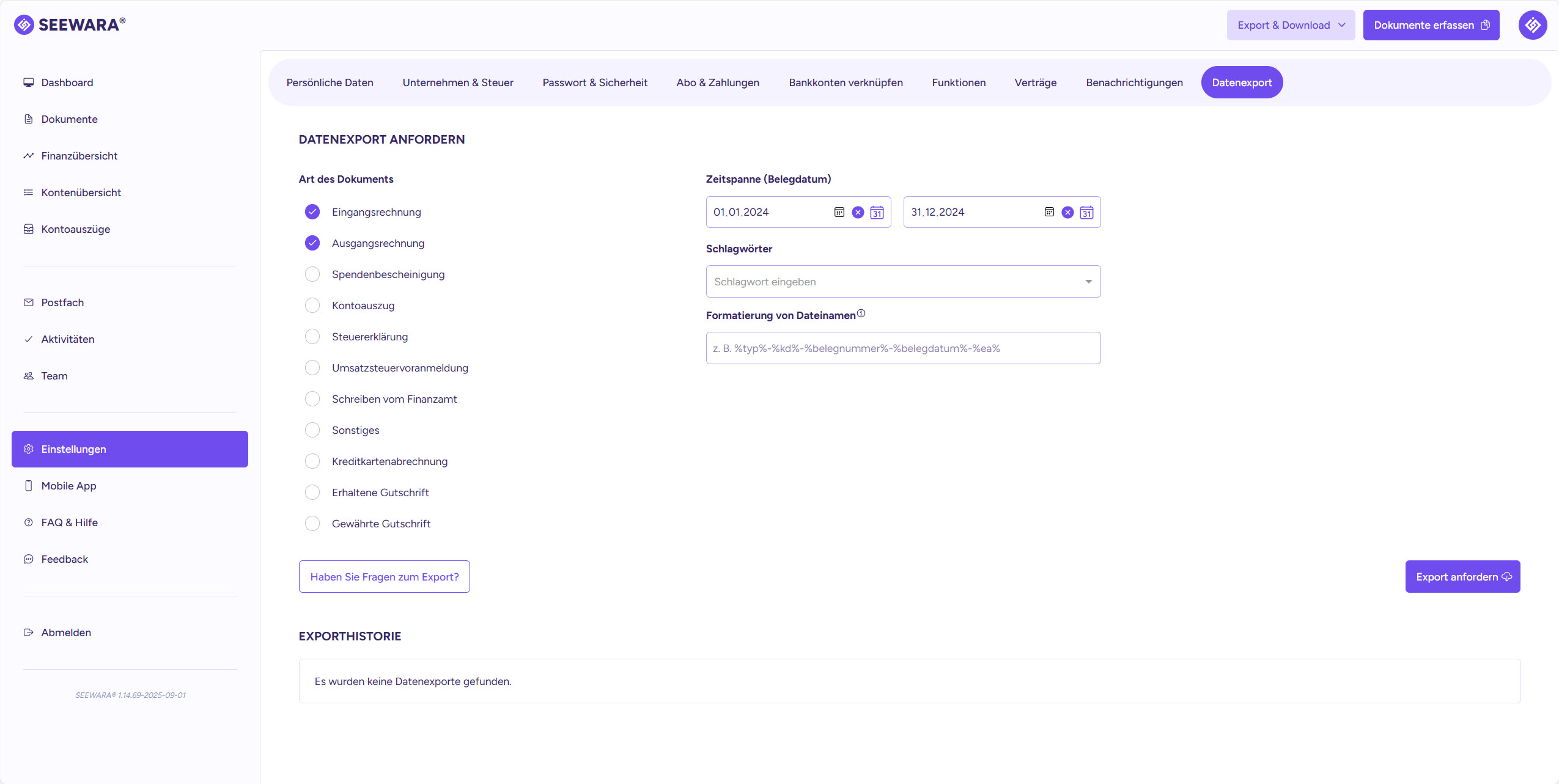
Task: Open the Schlagwörter dropdown arrow
Action: pos(1088,282)
